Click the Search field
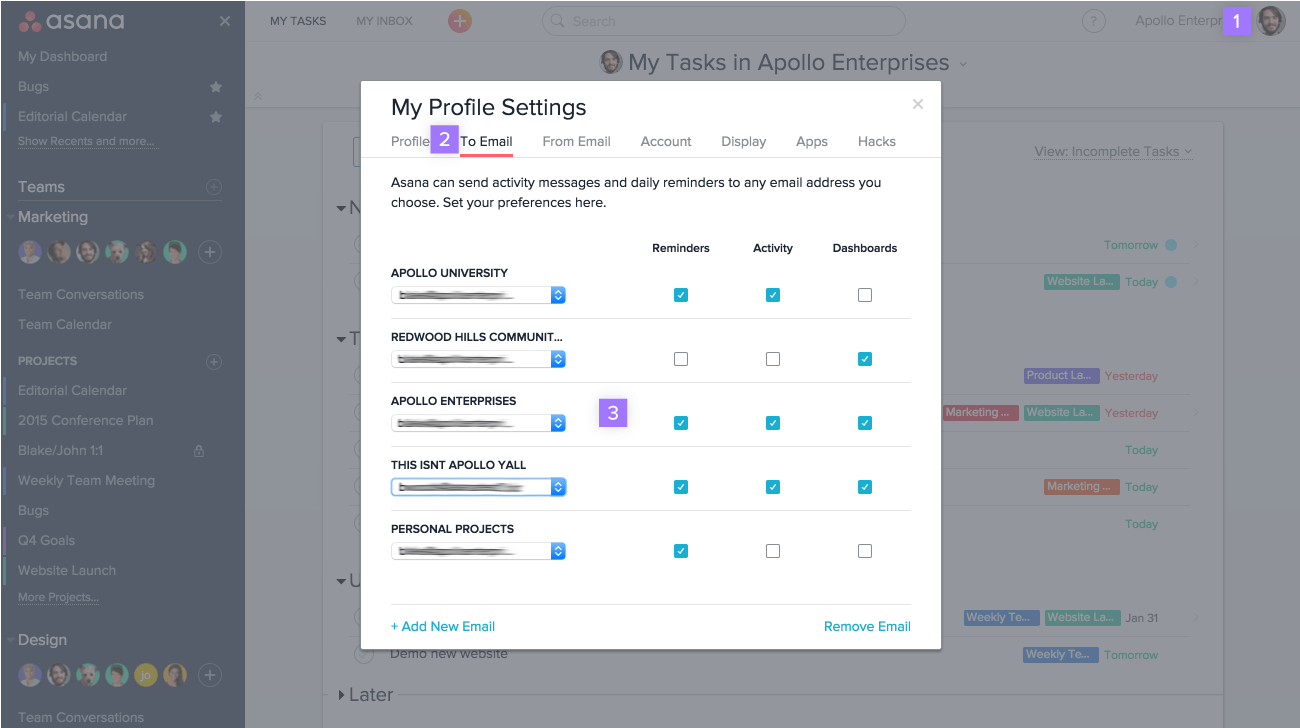Screen dimensions: 1300x728 click(723, 21)
